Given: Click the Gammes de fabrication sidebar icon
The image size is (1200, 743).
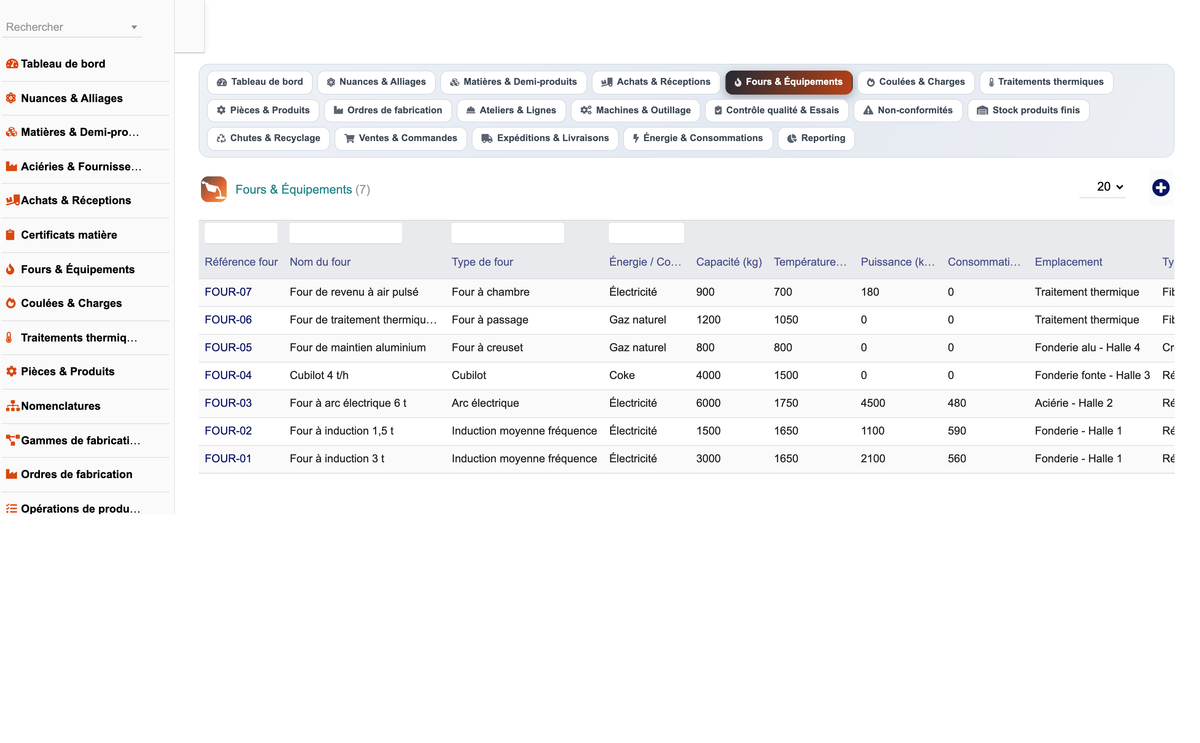Looking at the screenshot, I should (x=12, y=440).
